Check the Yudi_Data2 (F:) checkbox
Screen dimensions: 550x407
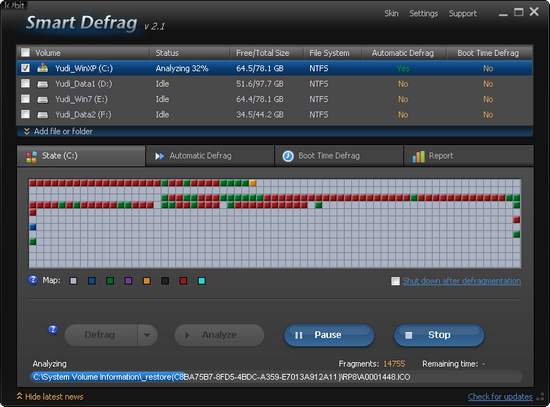[25, 114]
